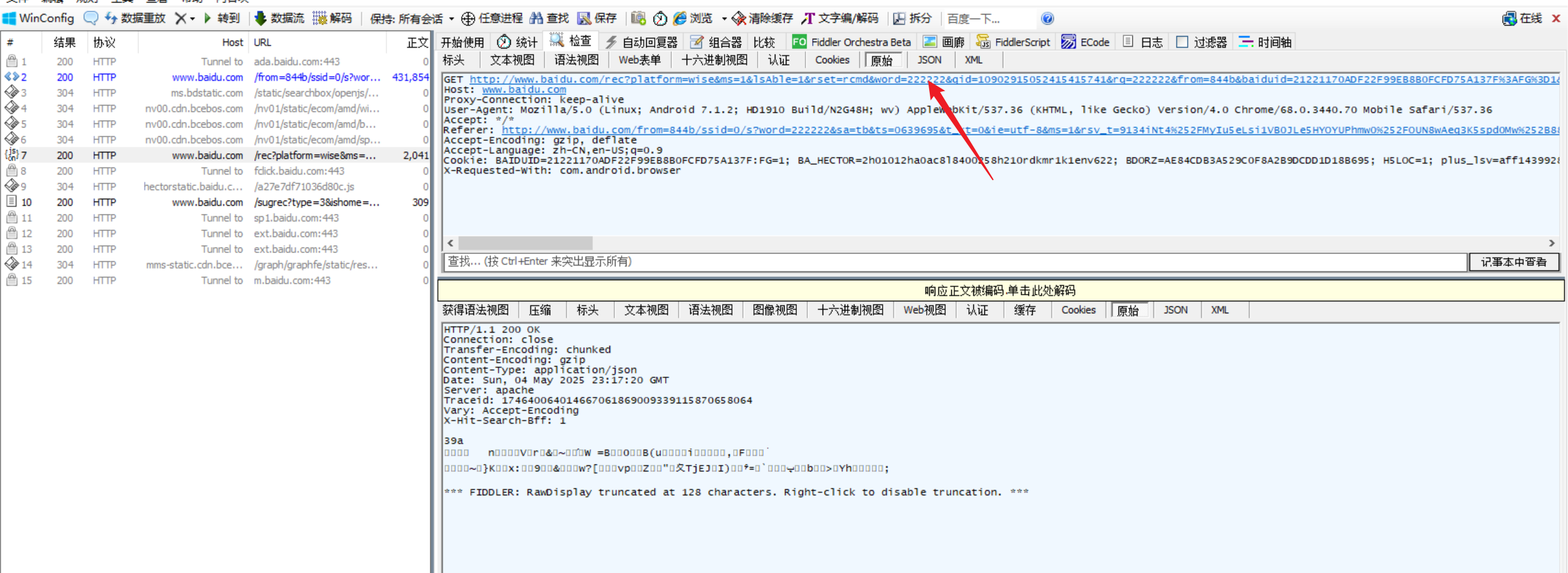1568x573 pixels.
Task: Open the response 获得语法视图 tab
Action: (x=476, y=310)
